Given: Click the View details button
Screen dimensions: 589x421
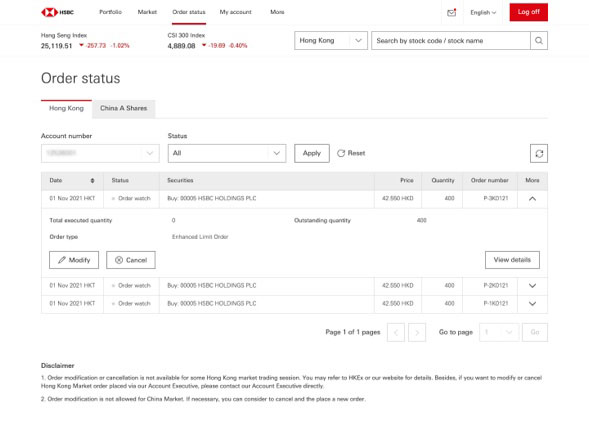Looking at the screenshot, I should pyautogui.click(x=512, y=260).
